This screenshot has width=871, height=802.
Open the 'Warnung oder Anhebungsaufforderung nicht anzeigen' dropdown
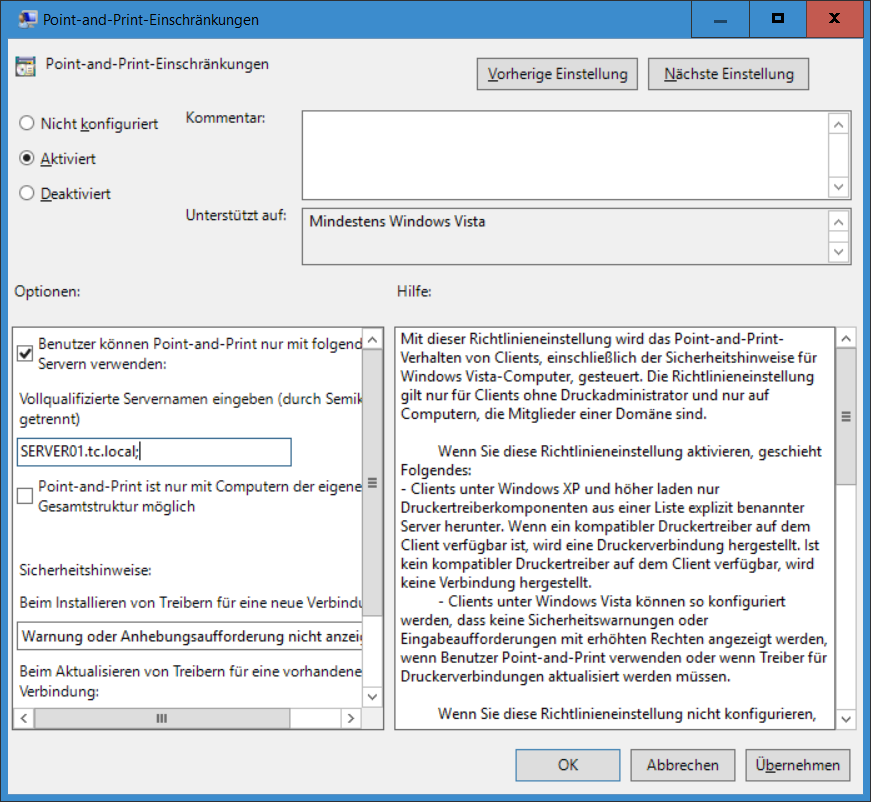190,636
